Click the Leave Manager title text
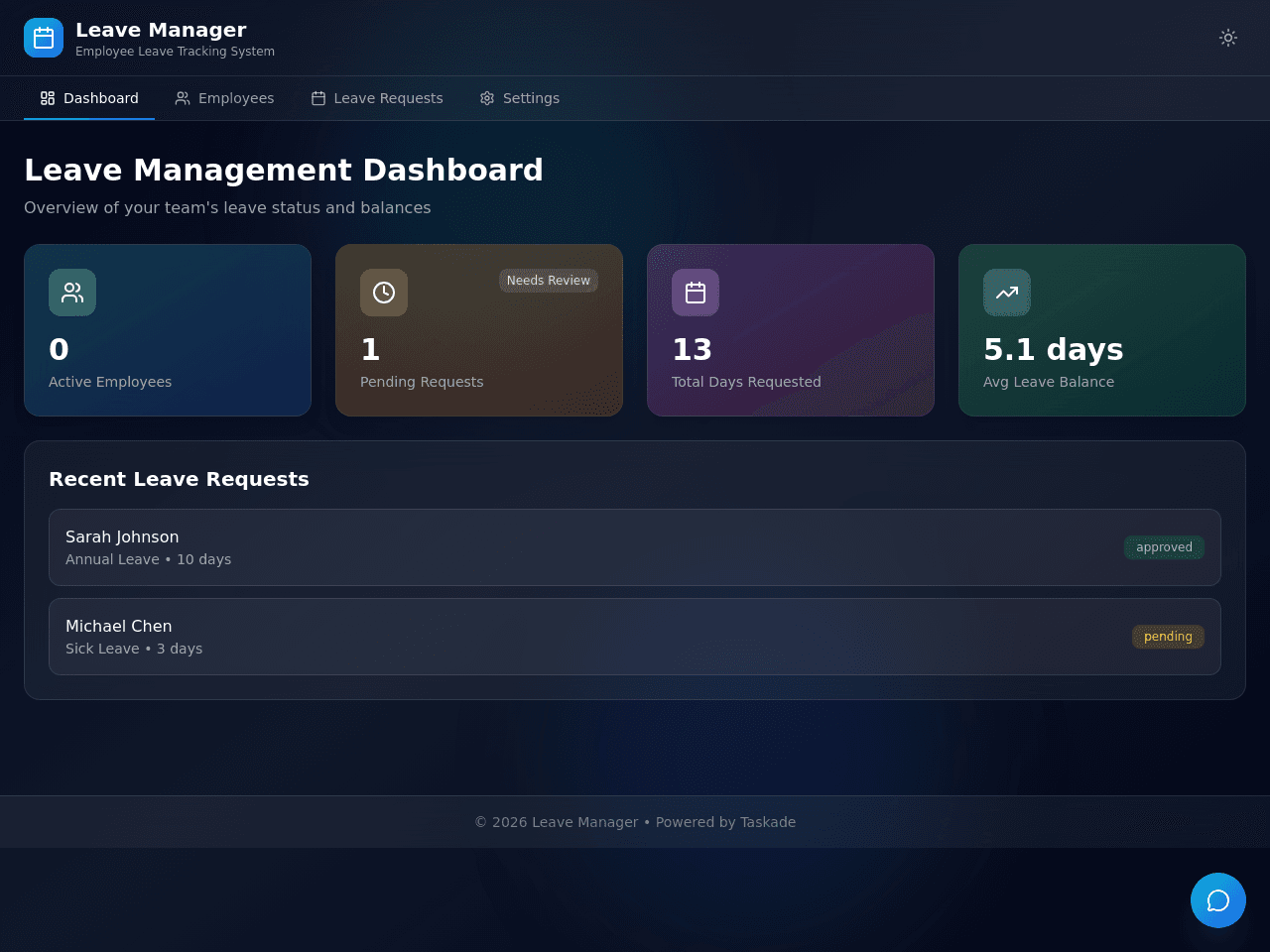The width and height of the screenshot is (1270, 952). (161, 30)
